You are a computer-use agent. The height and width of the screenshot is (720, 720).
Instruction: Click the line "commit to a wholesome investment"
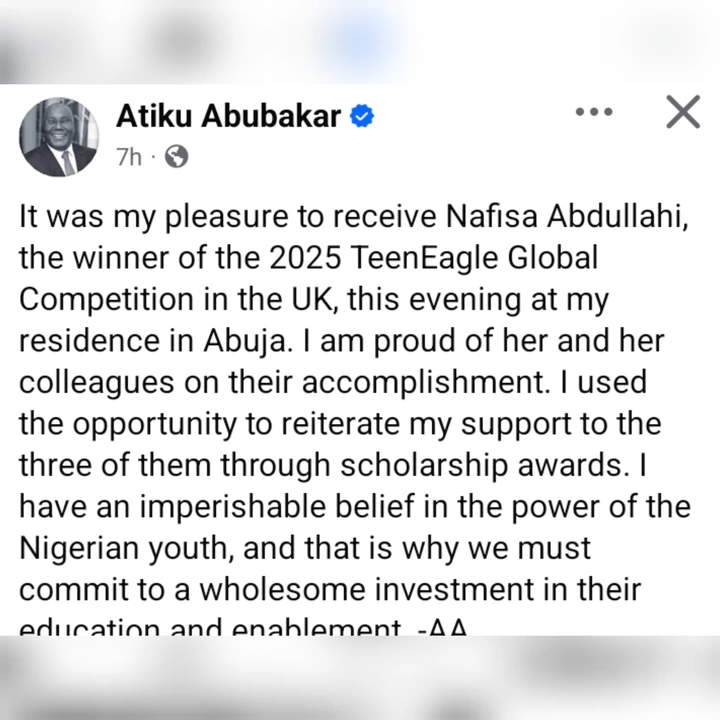tap(330, 589)
